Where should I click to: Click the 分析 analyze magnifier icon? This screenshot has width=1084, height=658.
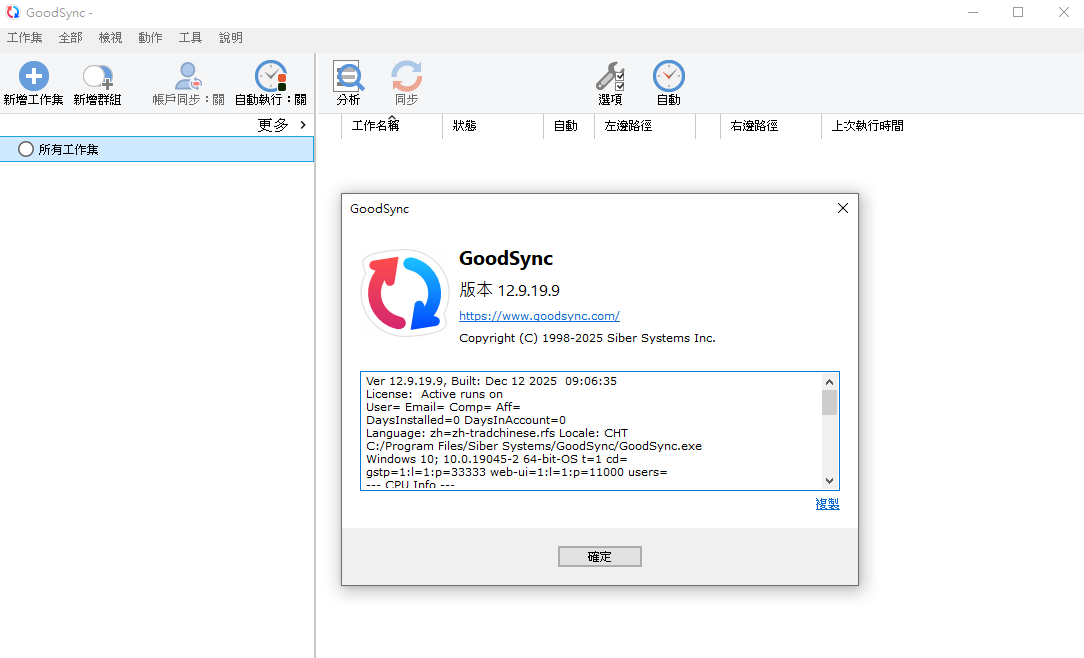tap(348, 76)
